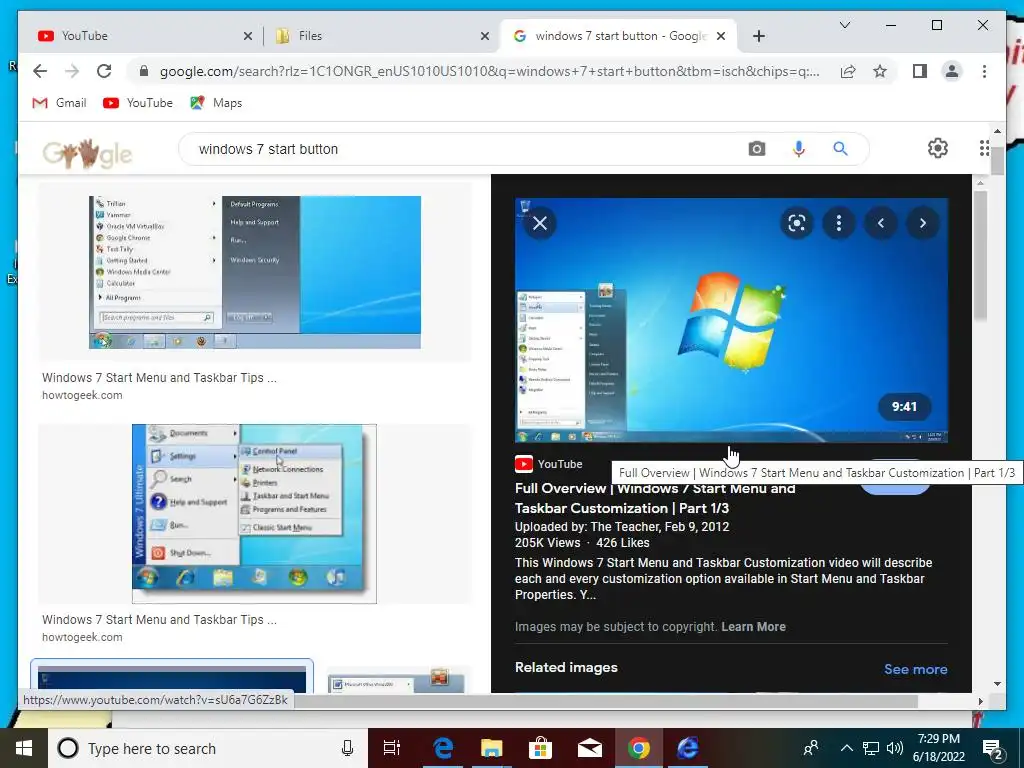Show the next image in preview
This screenshot has height=768, width=1024.
tap(922, 223)
